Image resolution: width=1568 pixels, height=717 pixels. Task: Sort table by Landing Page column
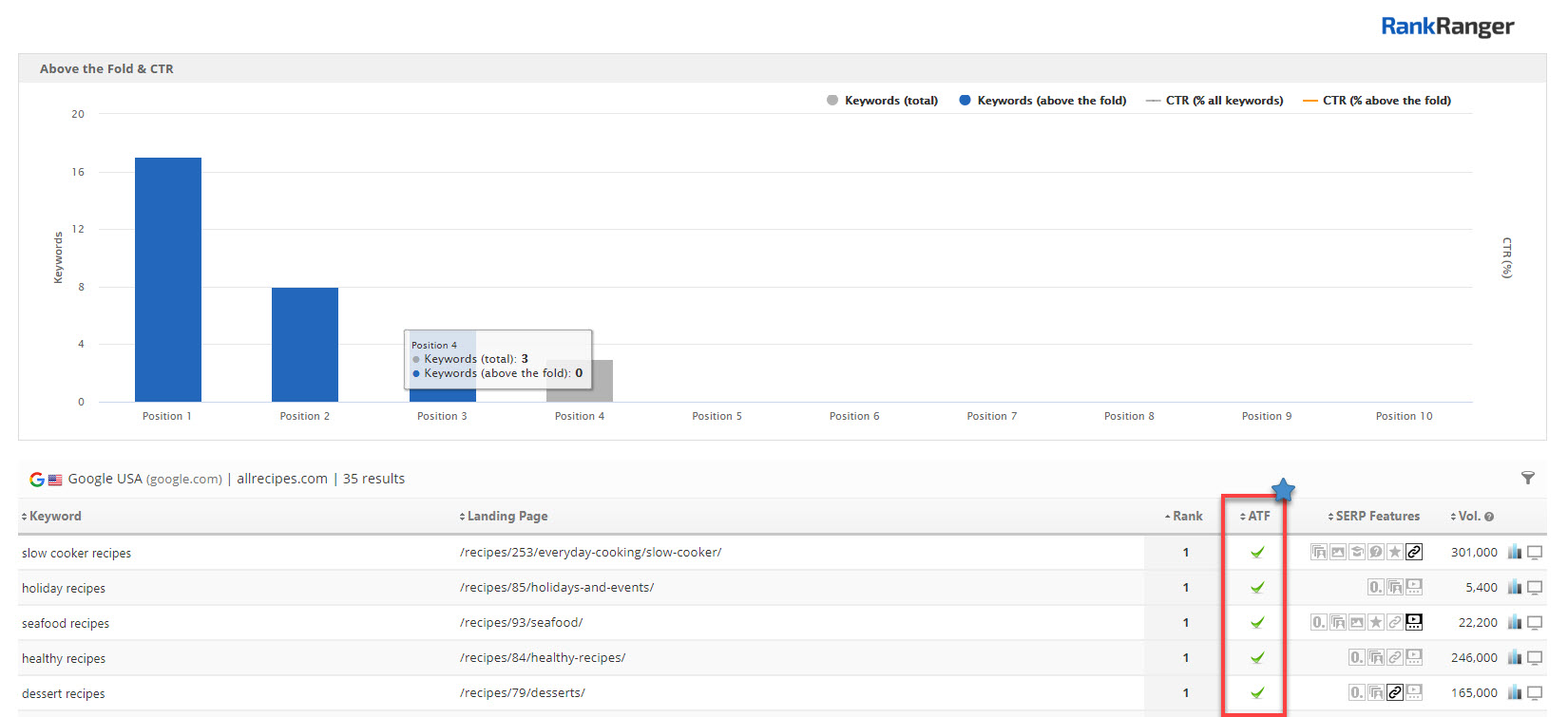[x=507, y=517]
